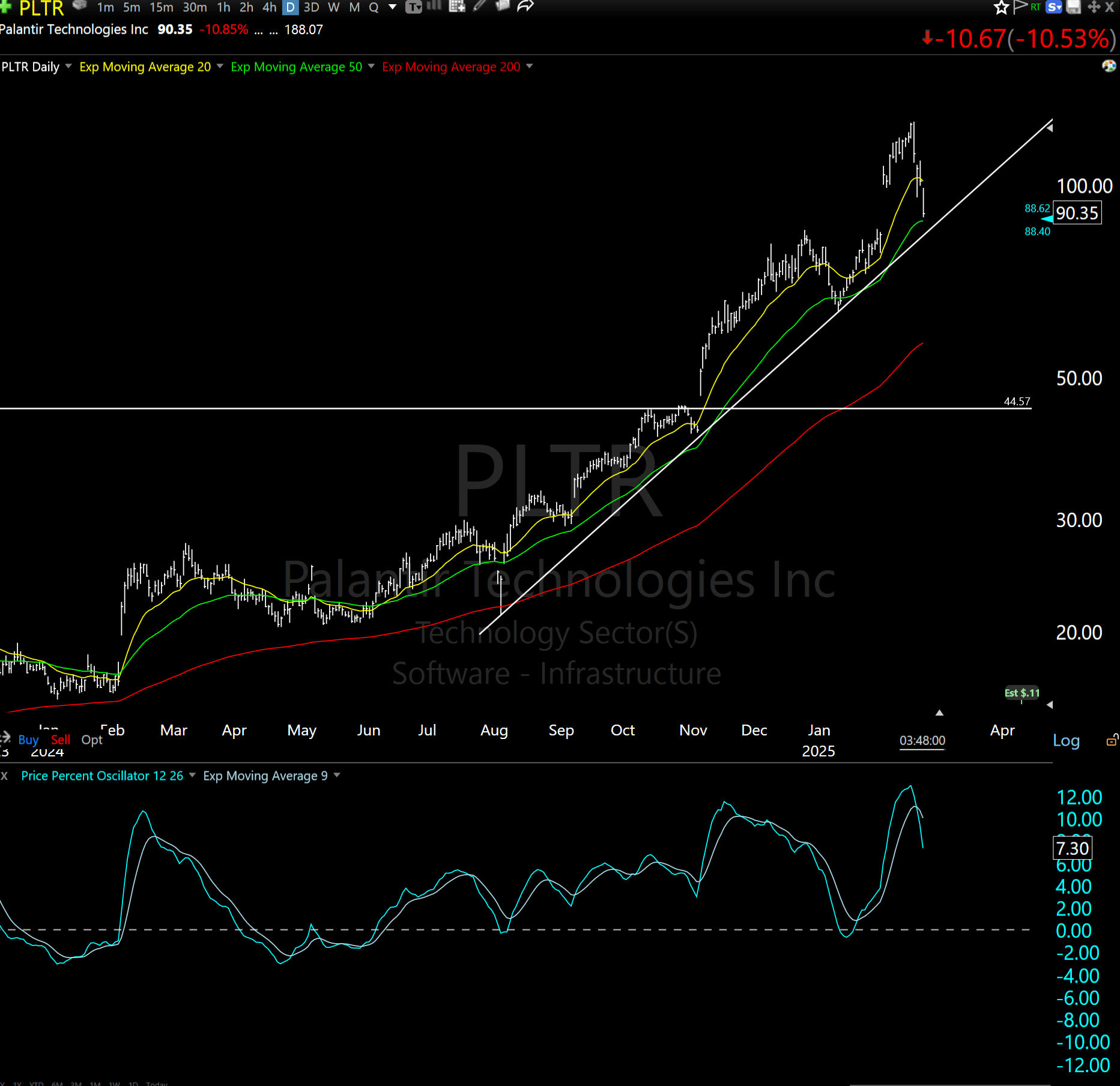Switch to 3D timeframe
The height and width of the screenshot is (1086, 1120).
click(311, 7)
